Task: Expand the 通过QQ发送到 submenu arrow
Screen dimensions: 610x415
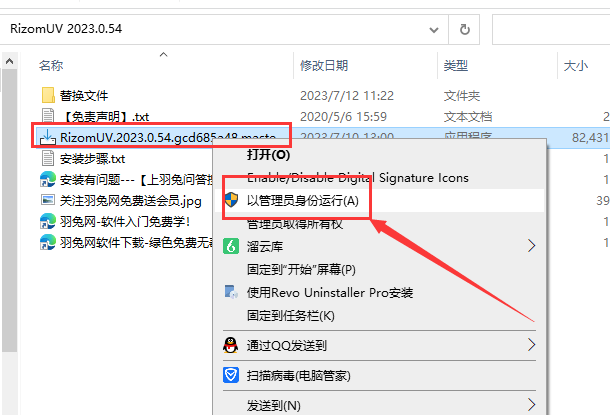Action: [x=531, y=345]
